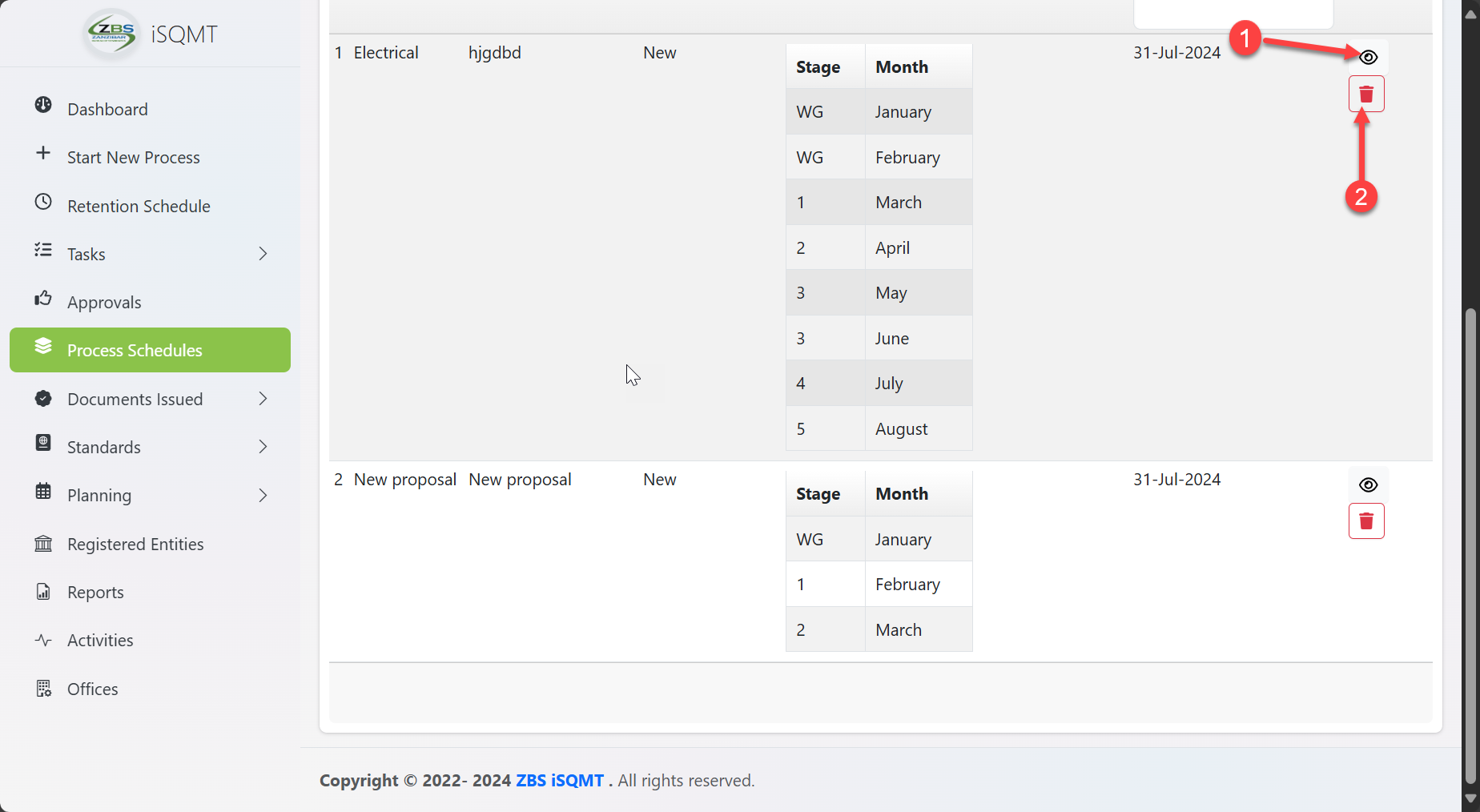This screenshot has height=812, width=1480.
Task: Follow the ZBS iSQMT footer link
Action: tap(559, 781)
